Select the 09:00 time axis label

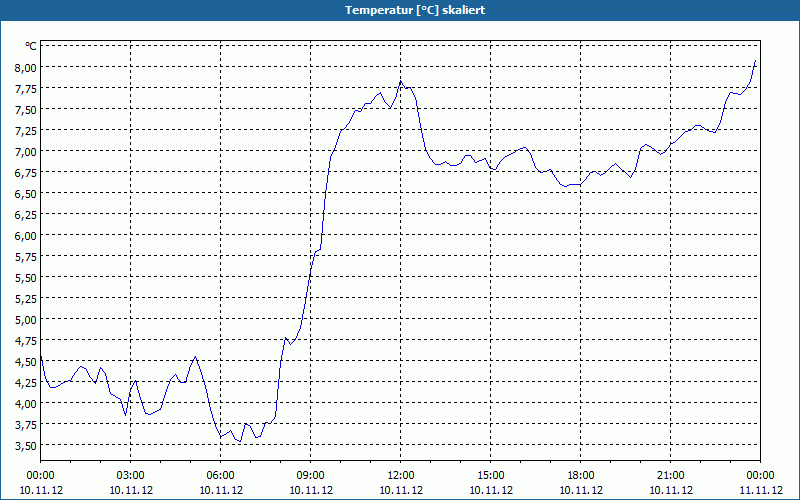[311, 476]
